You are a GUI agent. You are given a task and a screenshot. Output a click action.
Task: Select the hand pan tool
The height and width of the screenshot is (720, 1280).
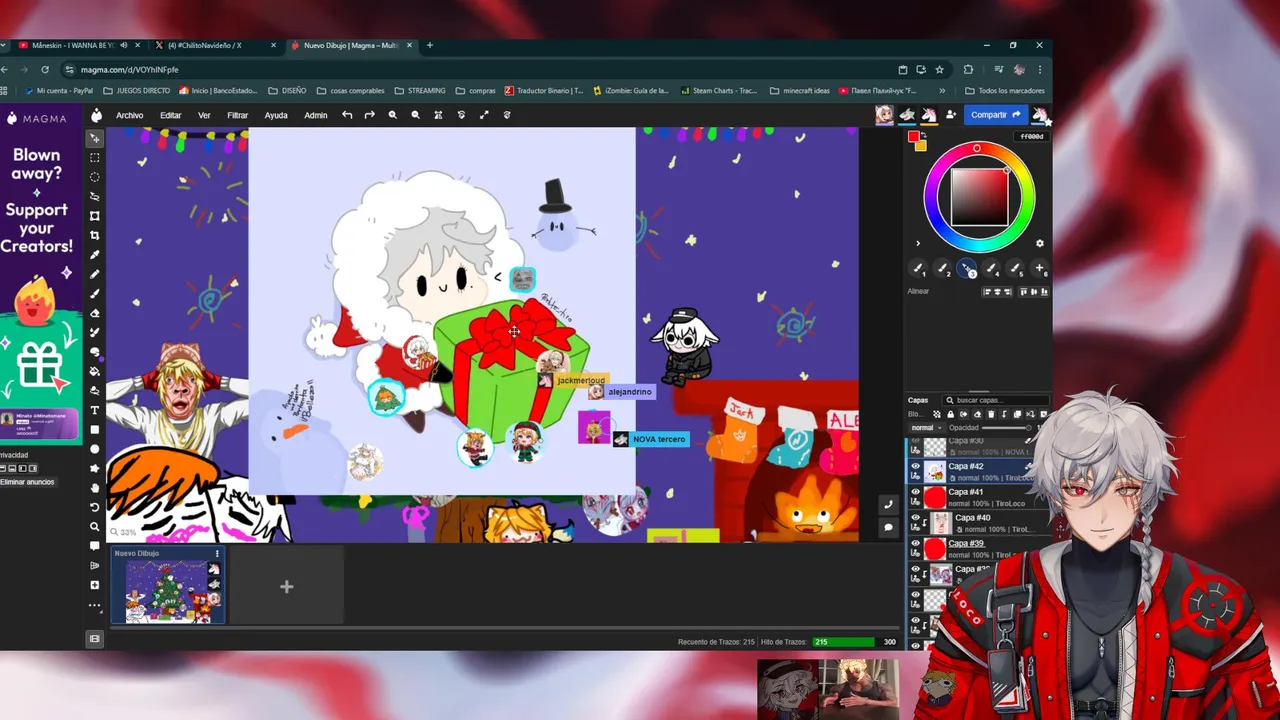point(95,488)
